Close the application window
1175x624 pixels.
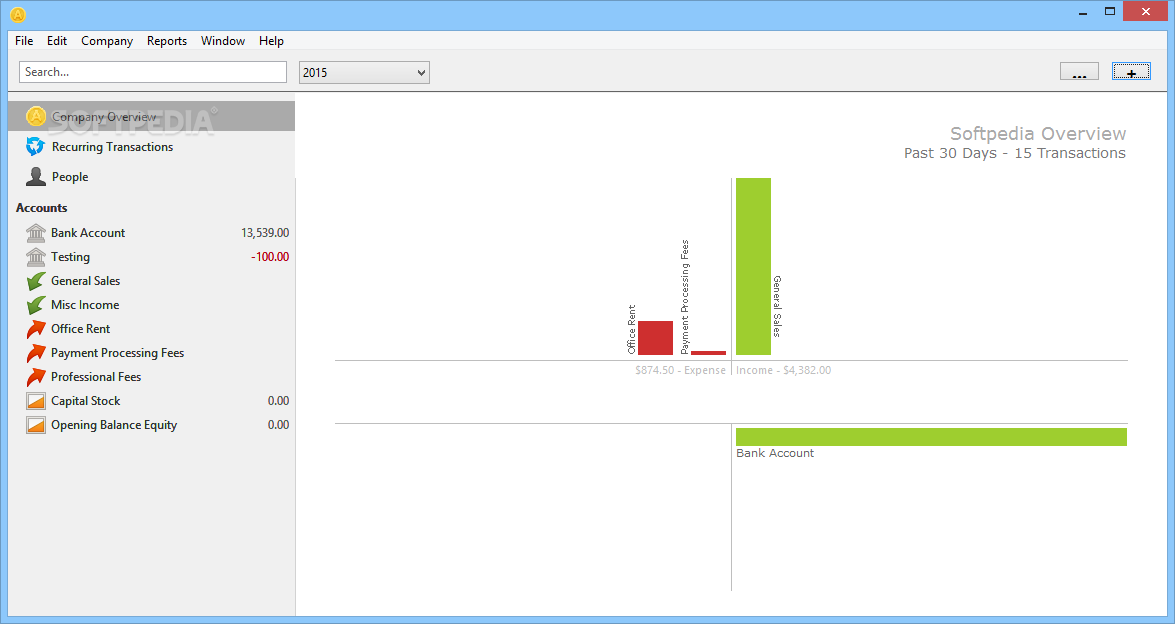coord(1147,11)
